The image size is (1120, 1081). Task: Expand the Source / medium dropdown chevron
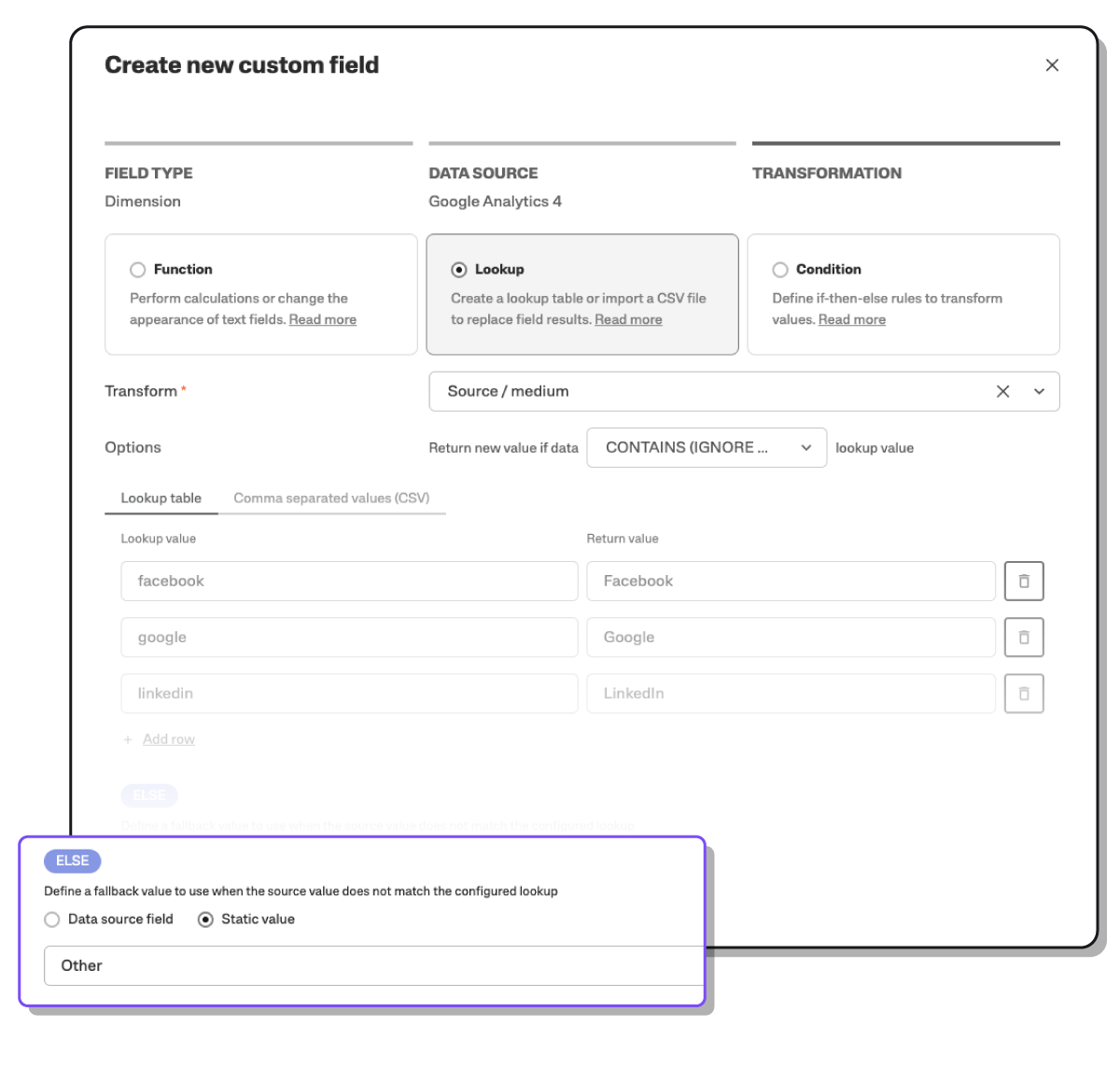[x=1039, y=392]
